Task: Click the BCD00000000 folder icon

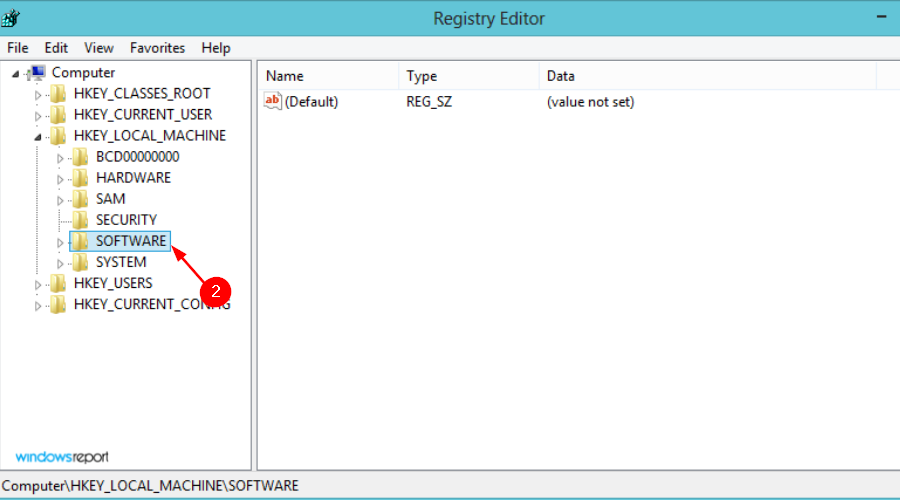Action: click(80, 157)
